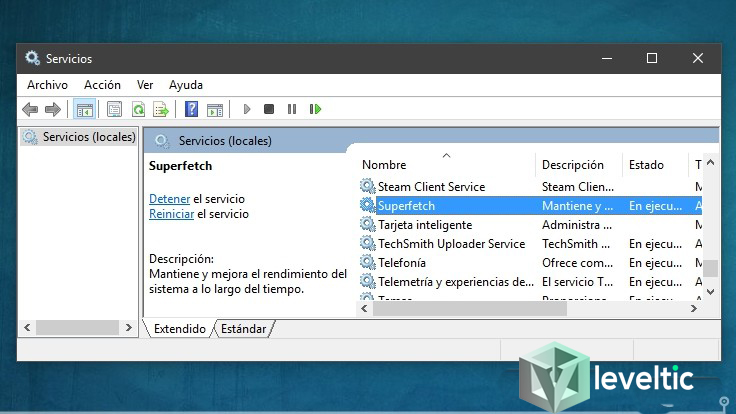This screenshot has width=736, height=414.
Task: Select the Steam Client Service row
Action: [431, 187]
